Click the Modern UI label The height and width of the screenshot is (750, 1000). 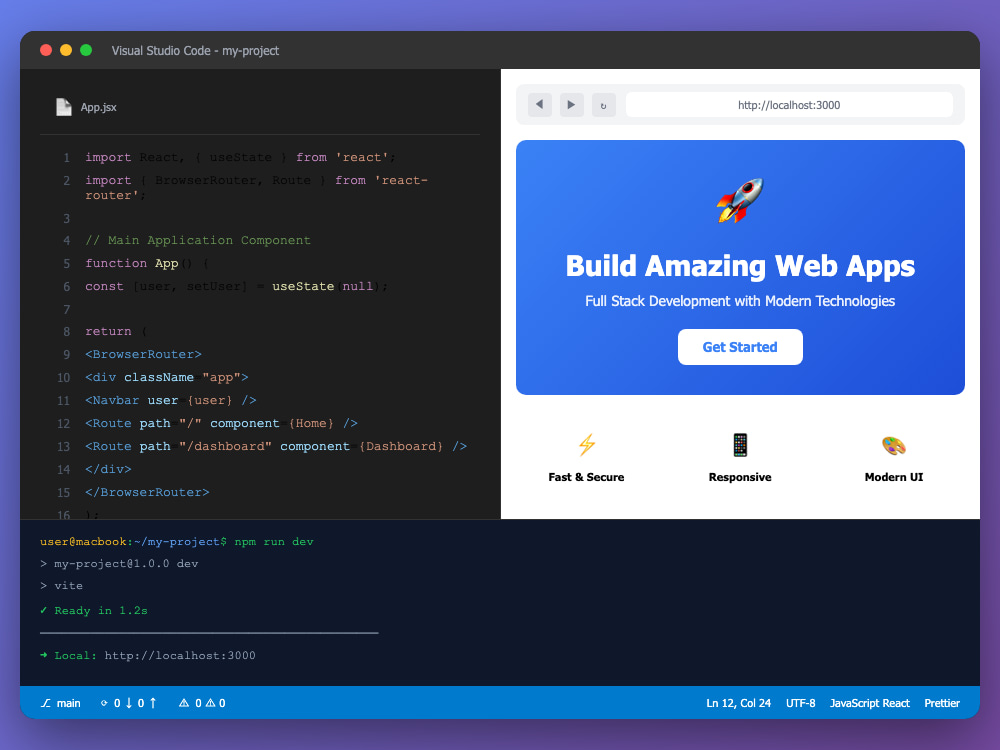click(893, 477)
